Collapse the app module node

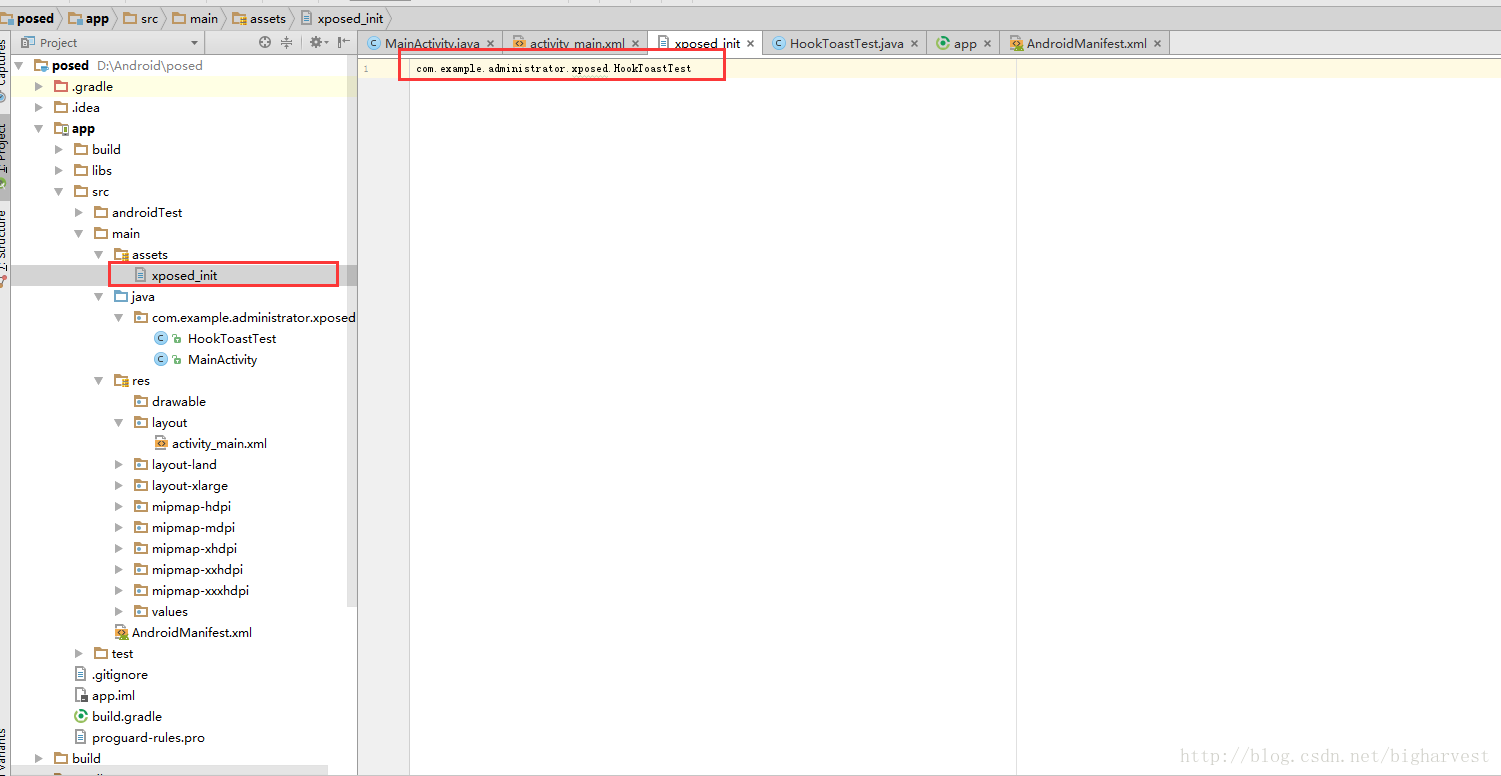(x=39, y=128)
